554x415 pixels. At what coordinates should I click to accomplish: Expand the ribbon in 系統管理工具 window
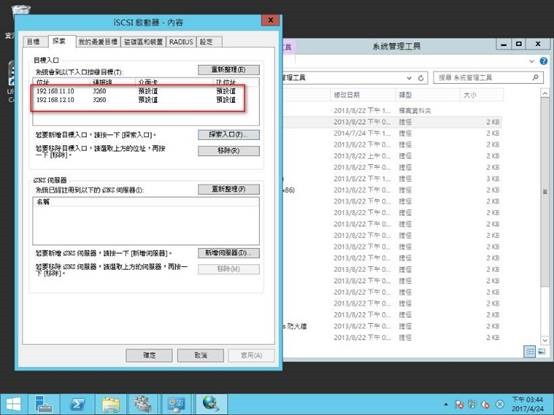coord(532,61)
